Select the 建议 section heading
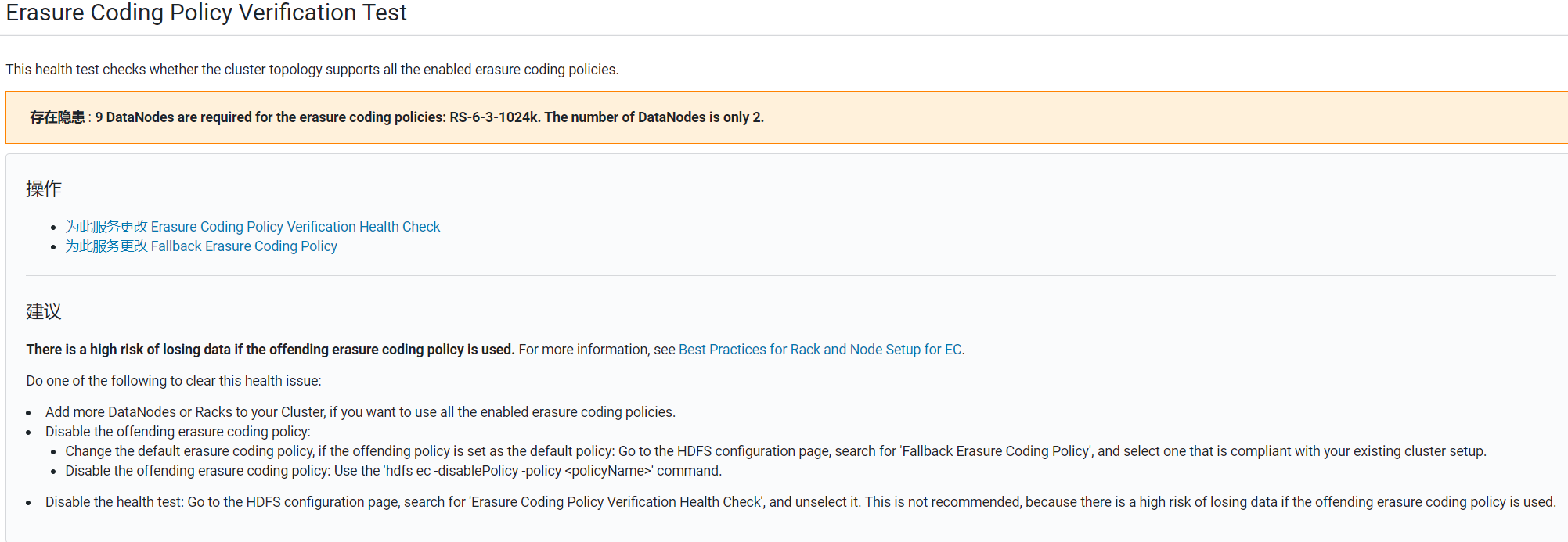The width and height of the screenshot is (1568, 542). tap(45, 311)
